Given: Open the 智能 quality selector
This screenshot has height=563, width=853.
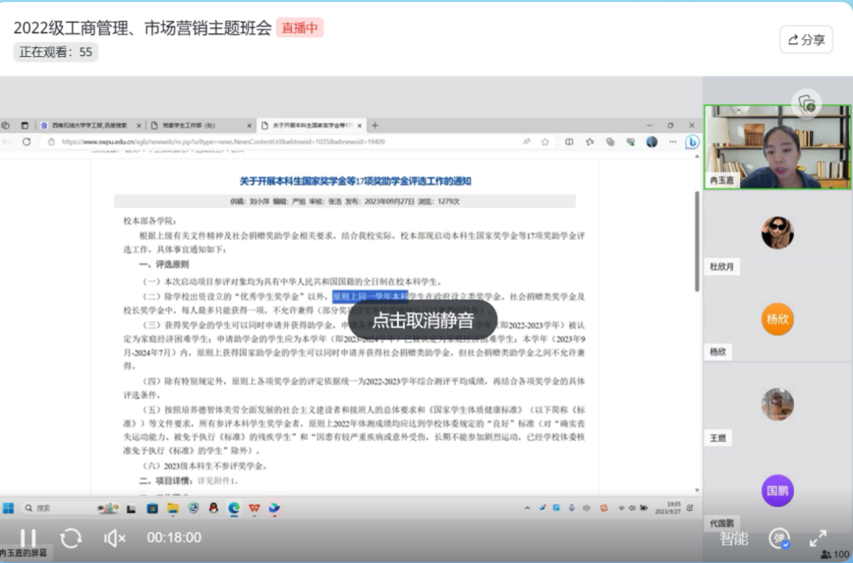Looking at the screenshot, I should click(x=734, y=538).
